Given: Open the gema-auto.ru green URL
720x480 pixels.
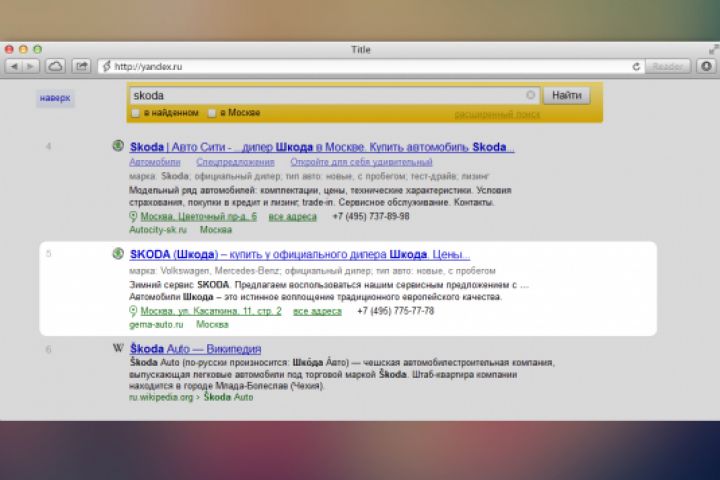Looking at the screenshot, I should [x=156, y=325].
